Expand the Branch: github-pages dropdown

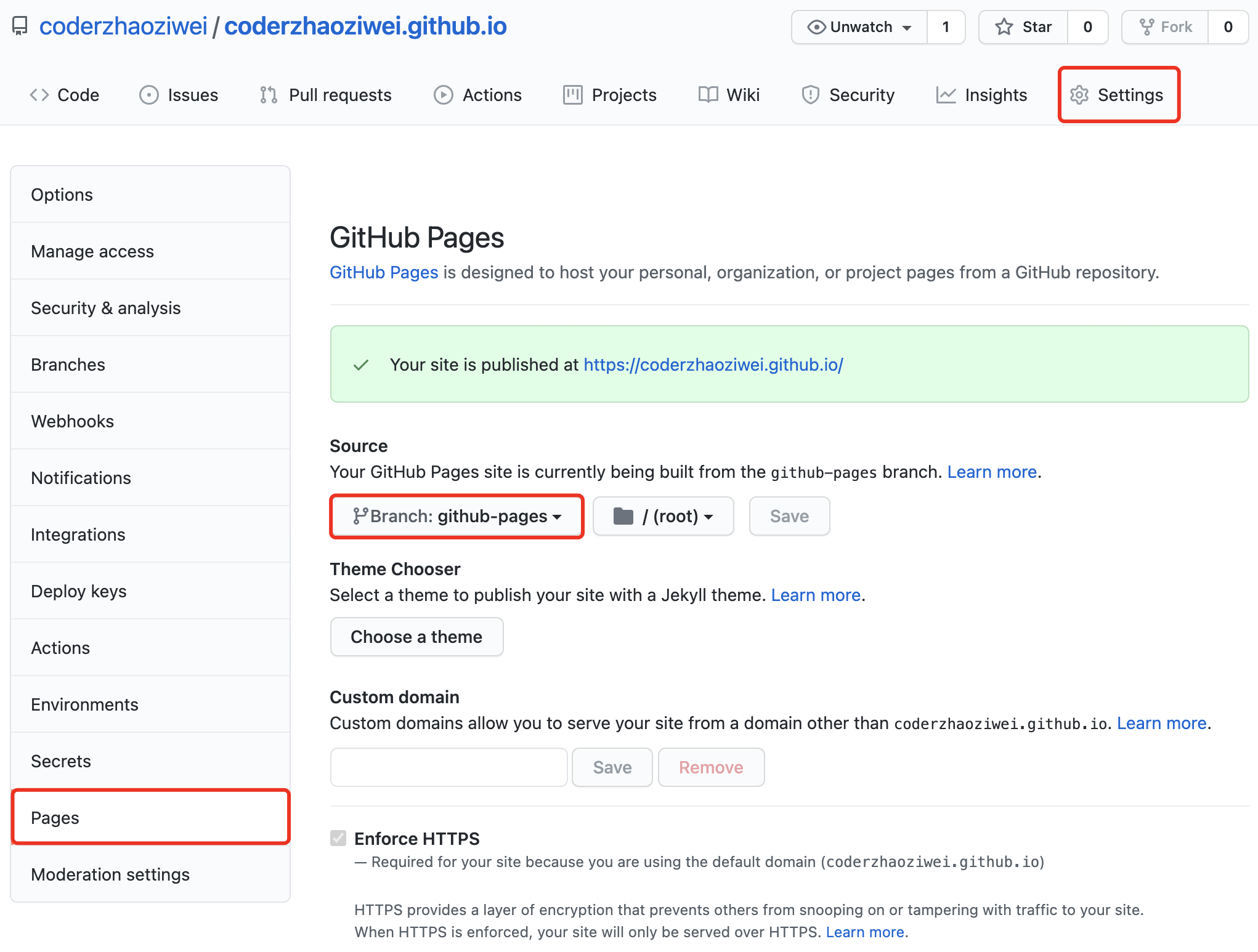point(457,516)
